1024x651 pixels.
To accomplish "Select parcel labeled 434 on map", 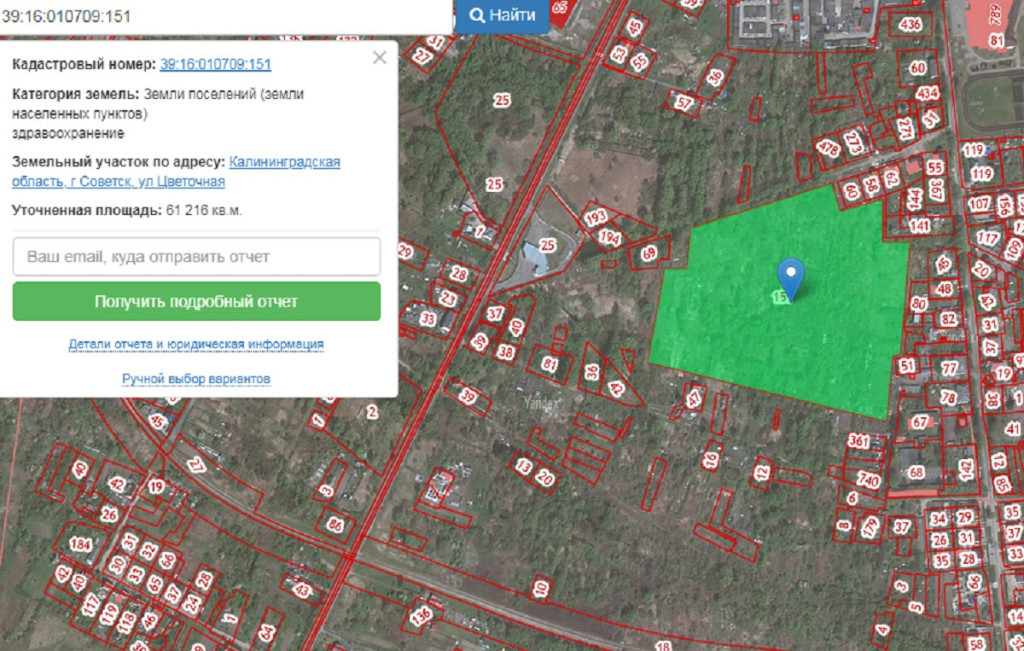I will (x=927, y=93).
